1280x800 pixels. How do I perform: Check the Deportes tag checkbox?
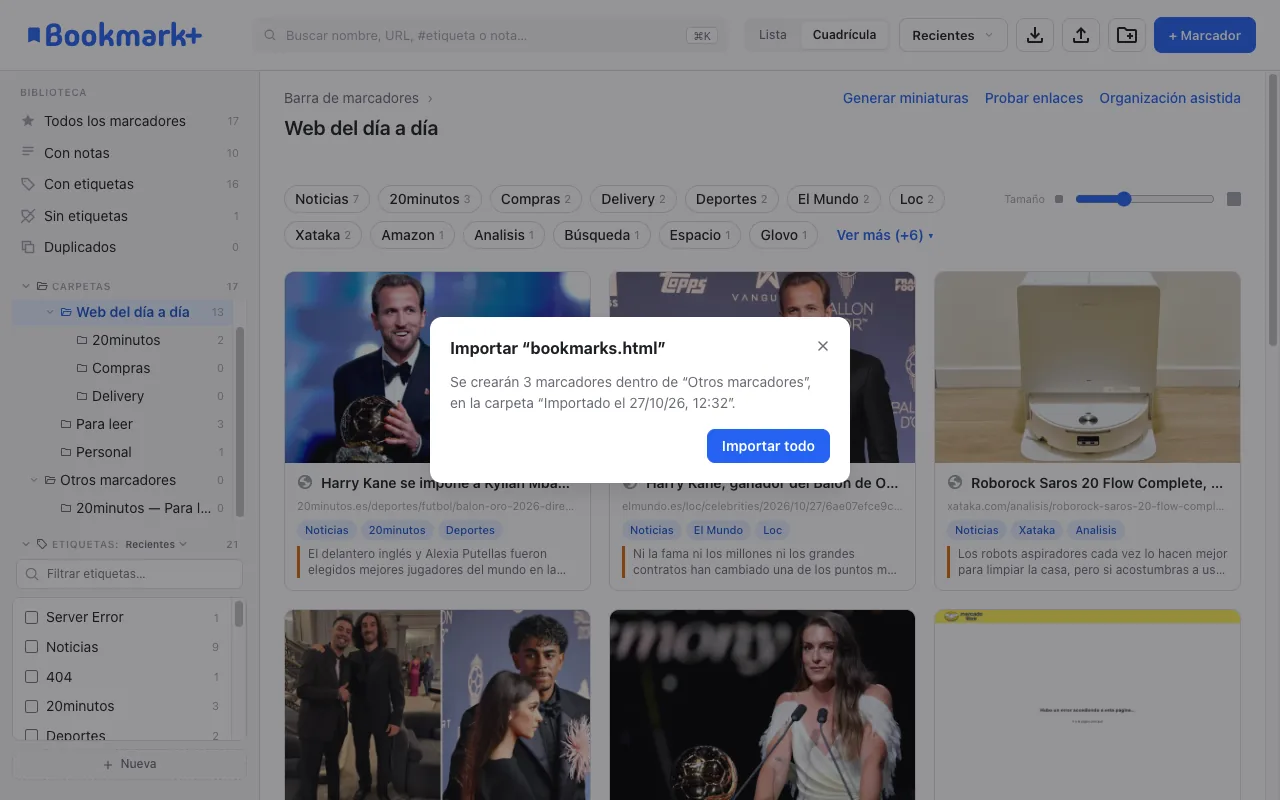31,736
